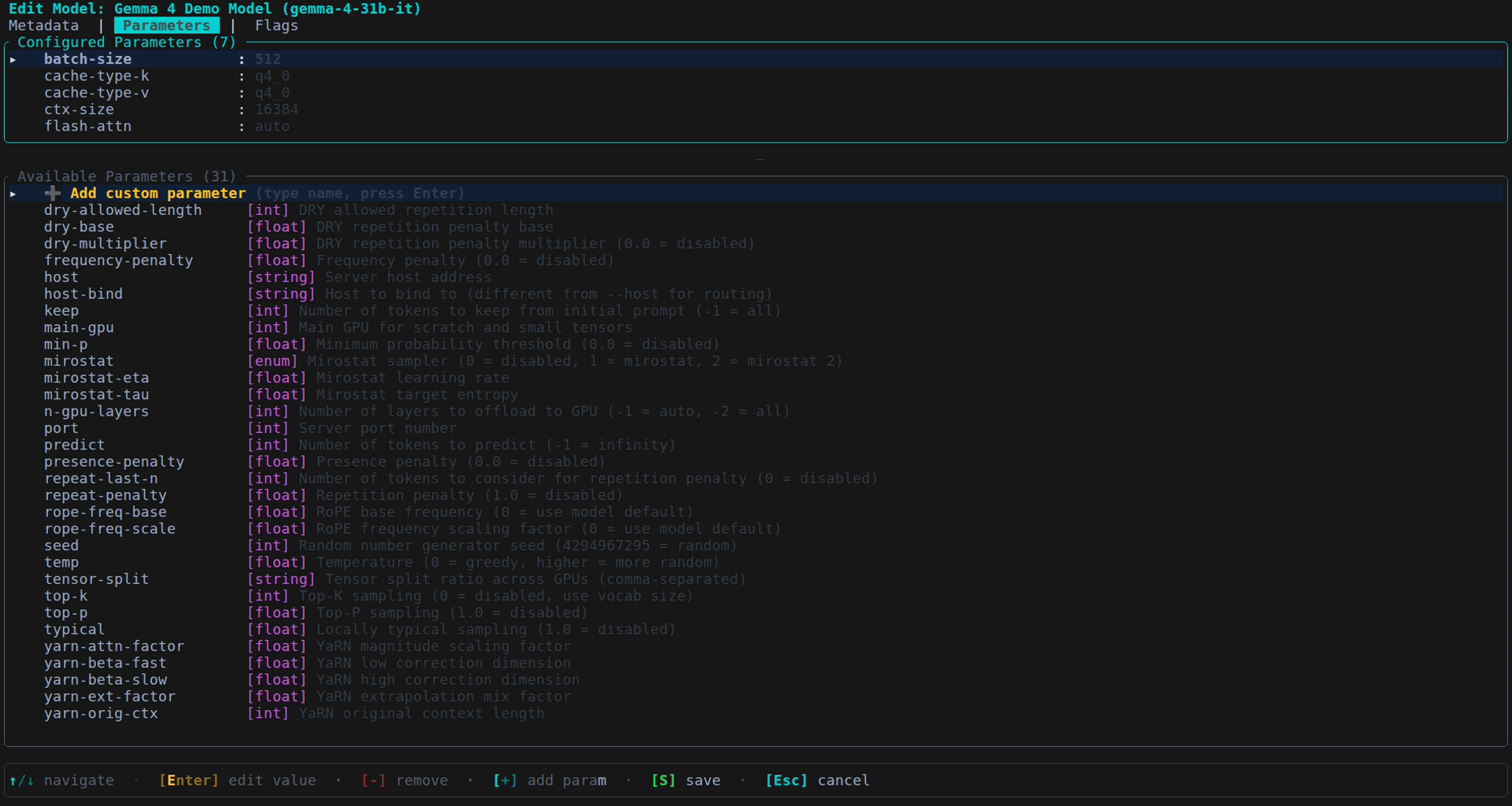Expand the batch-size row using its arrow

click(x=11, y=58)
